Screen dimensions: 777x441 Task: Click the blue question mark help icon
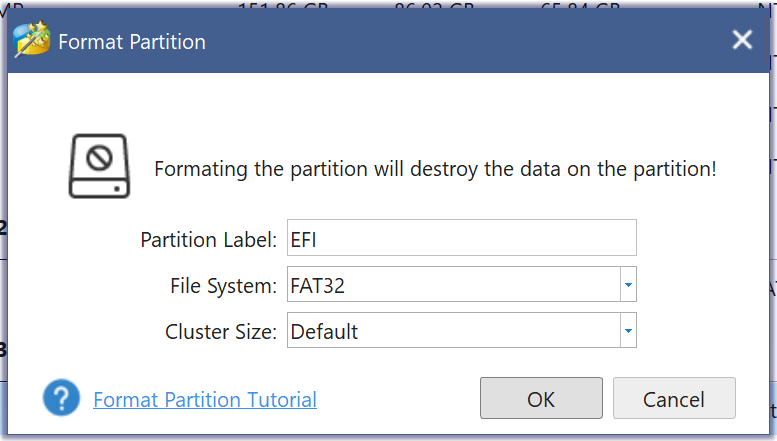(x=61, y=399)
